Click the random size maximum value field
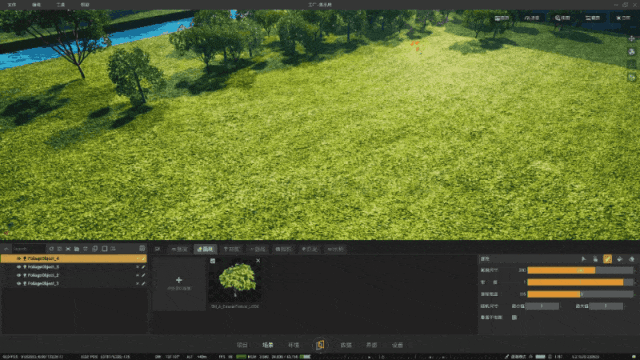Screen dimensions: 640x360 (606, 306)
